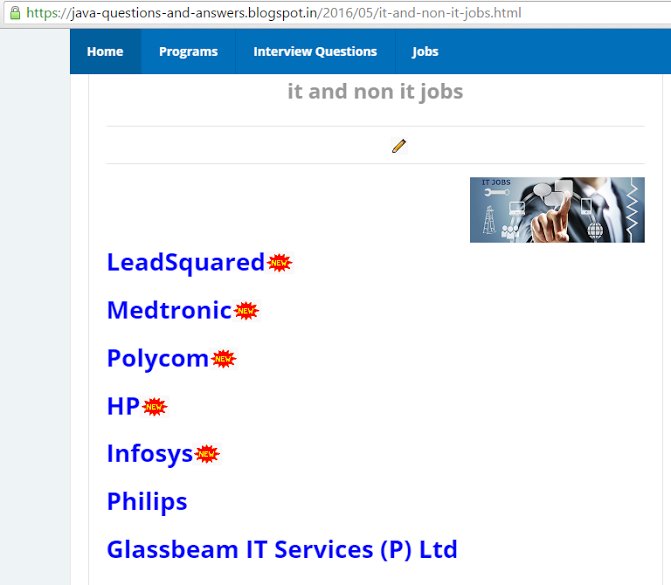The height and width of the screenshot is (585, 671).
Task: Click NEW badge beside HP
Action: [x=154, y=407]
